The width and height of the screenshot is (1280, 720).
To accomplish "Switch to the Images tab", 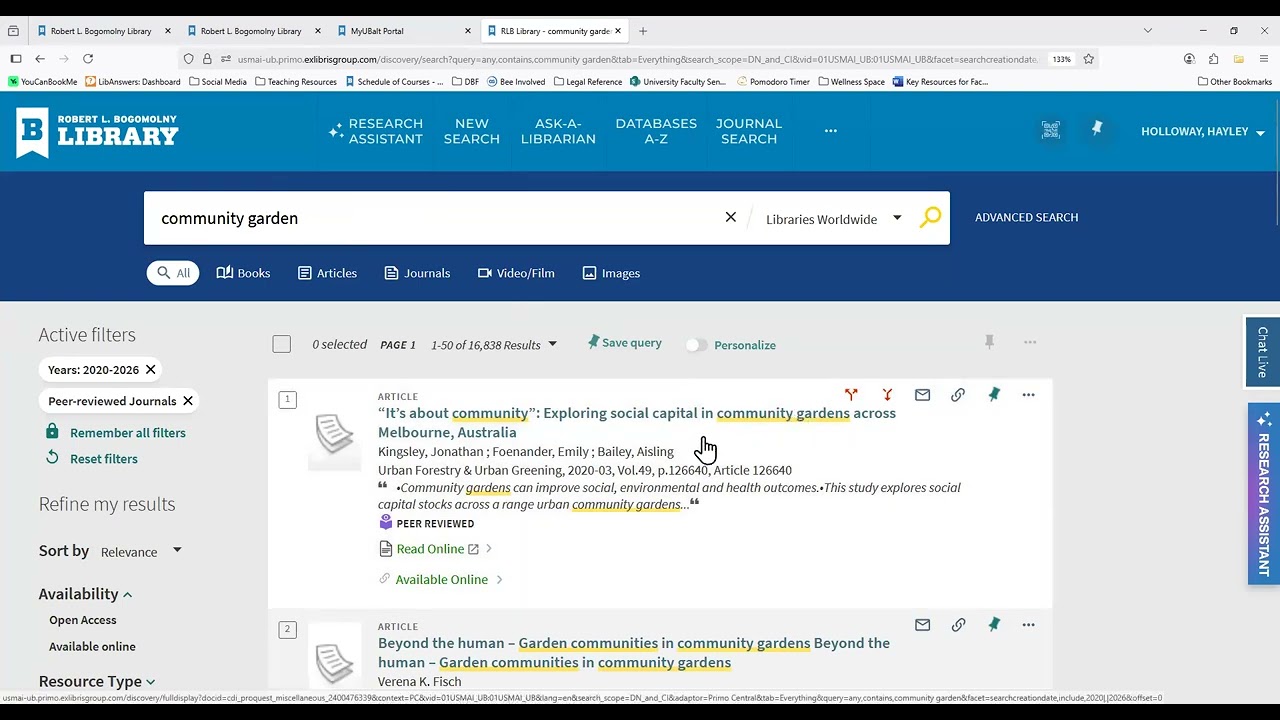I will coord(611,273).
